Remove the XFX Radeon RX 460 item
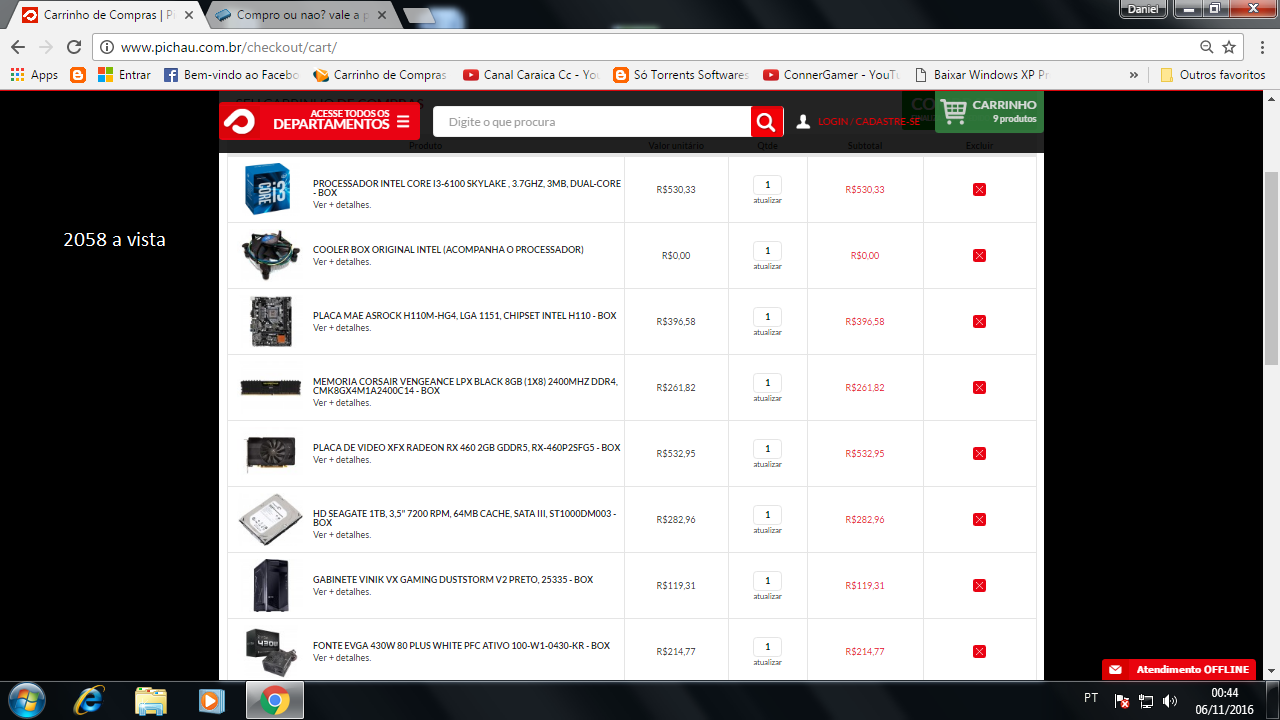Viewport: 1280px width, 720px height. 979,453
